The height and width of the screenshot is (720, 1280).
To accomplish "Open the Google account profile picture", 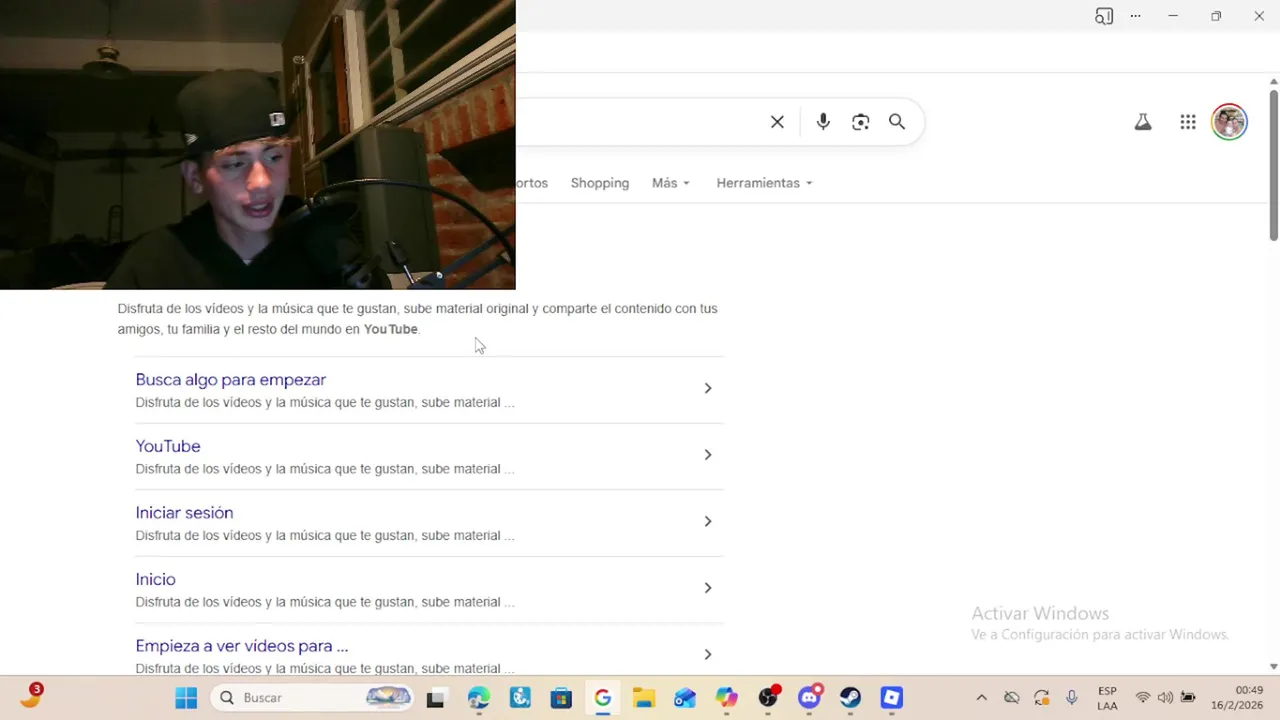I will pos(1229,122).
